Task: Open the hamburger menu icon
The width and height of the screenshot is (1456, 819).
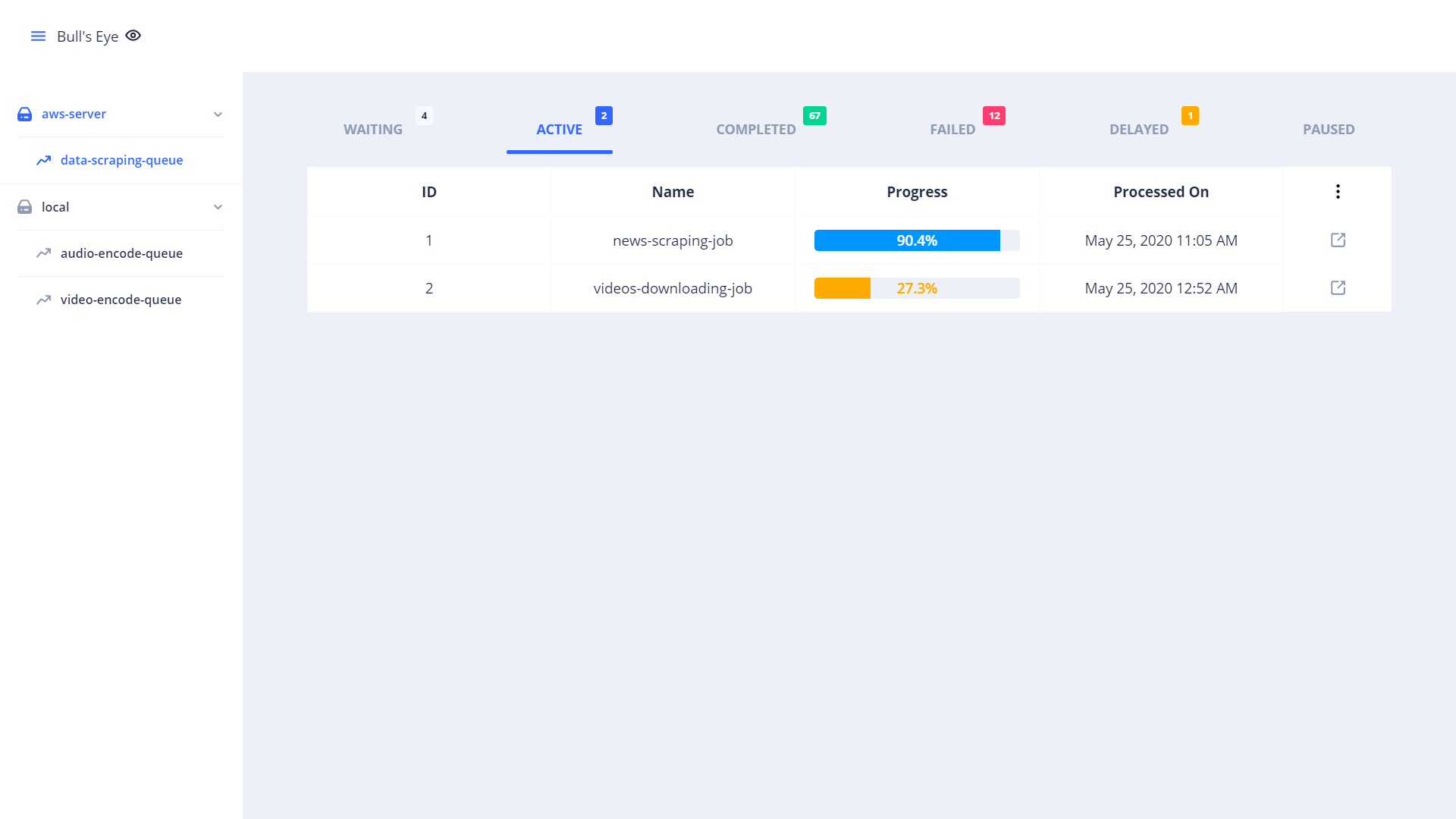Action: pyautogui.click(x=38, y=36)
